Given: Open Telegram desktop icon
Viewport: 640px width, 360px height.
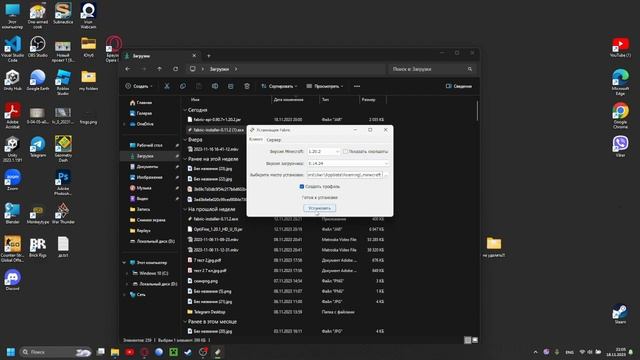Looking at the screenshot, I should pos(38,147).
